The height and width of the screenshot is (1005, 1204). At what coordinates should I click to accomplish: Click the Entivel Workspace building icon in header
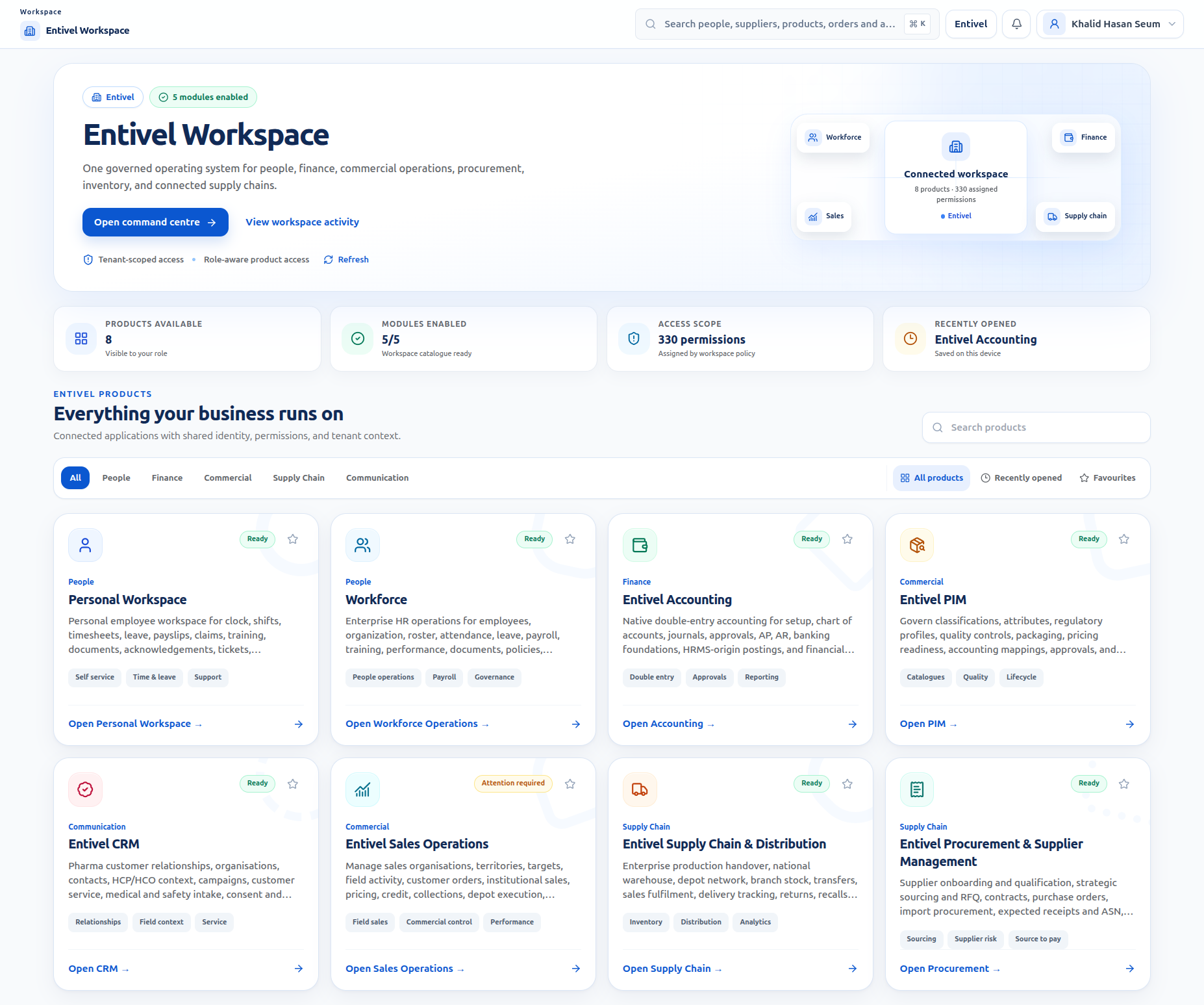click(30, 31)
